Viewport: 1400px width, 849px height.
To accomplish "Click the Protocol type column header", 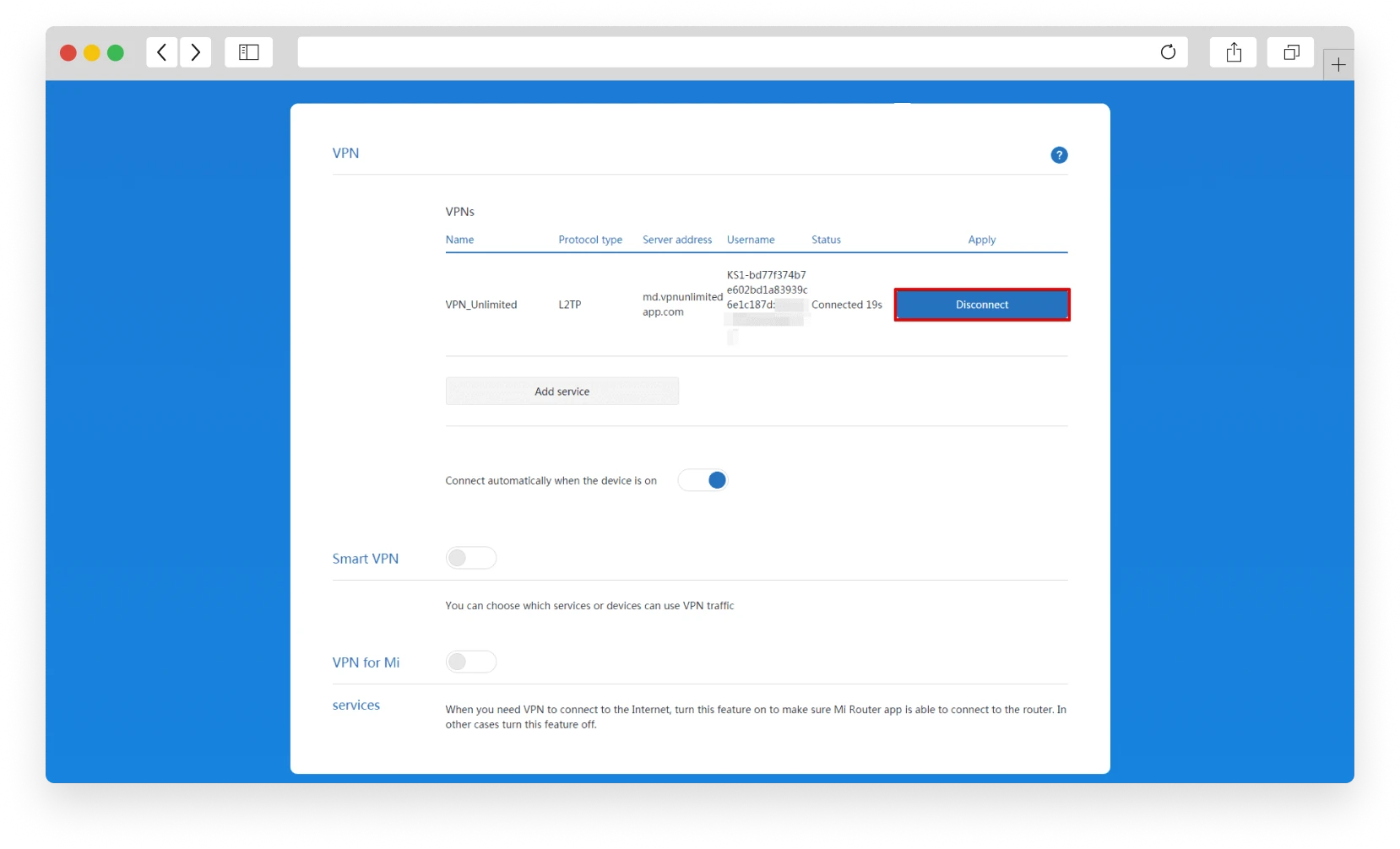I will pos(590,240).
